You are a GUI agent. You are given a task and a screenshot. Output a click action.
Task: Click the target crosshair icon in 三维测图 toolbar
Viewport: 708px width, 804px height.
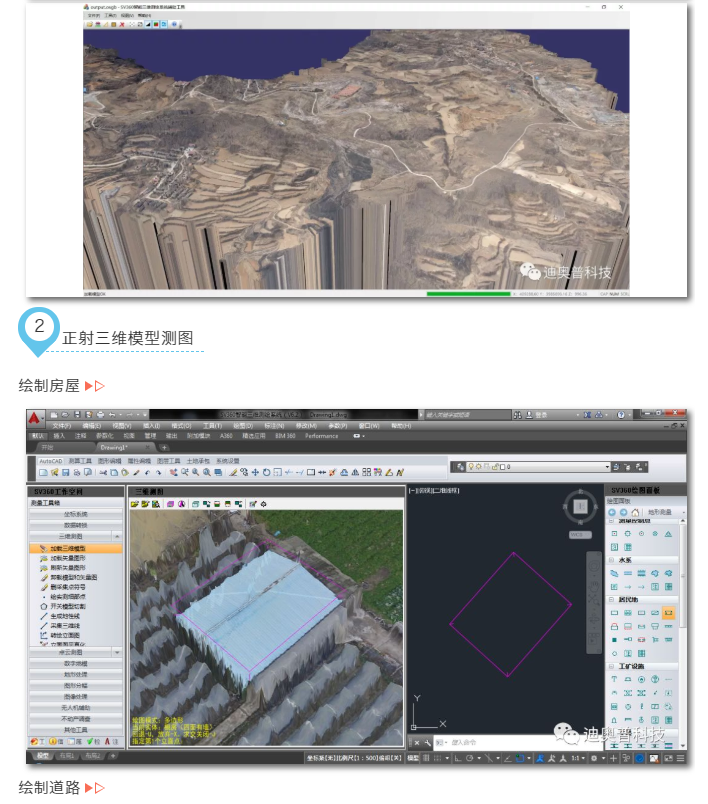coord(264,505)
